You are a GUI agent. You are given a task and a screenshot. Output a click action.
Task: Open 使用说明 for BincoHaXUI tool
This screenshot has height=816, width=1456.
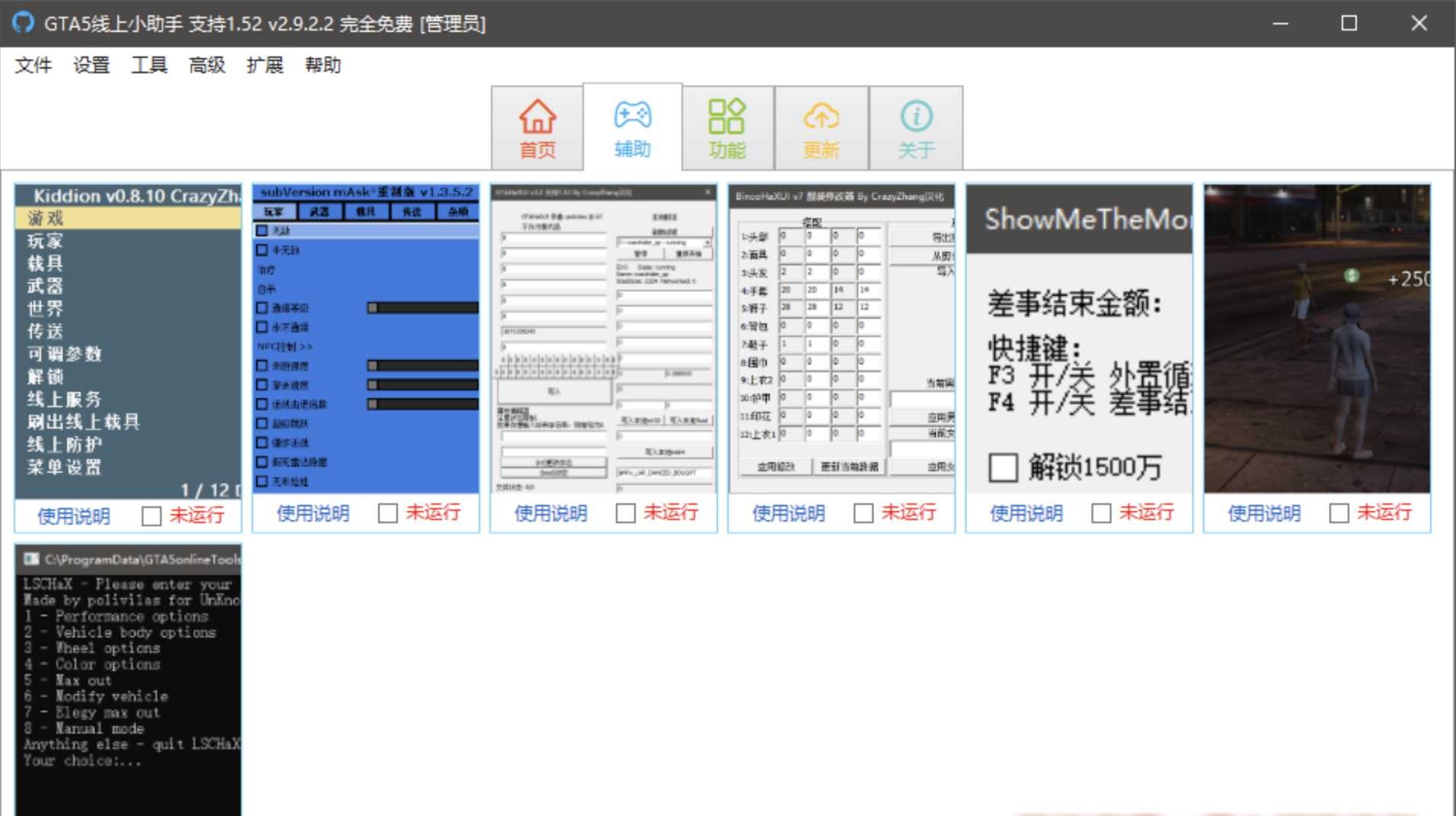tap(788, 513)
